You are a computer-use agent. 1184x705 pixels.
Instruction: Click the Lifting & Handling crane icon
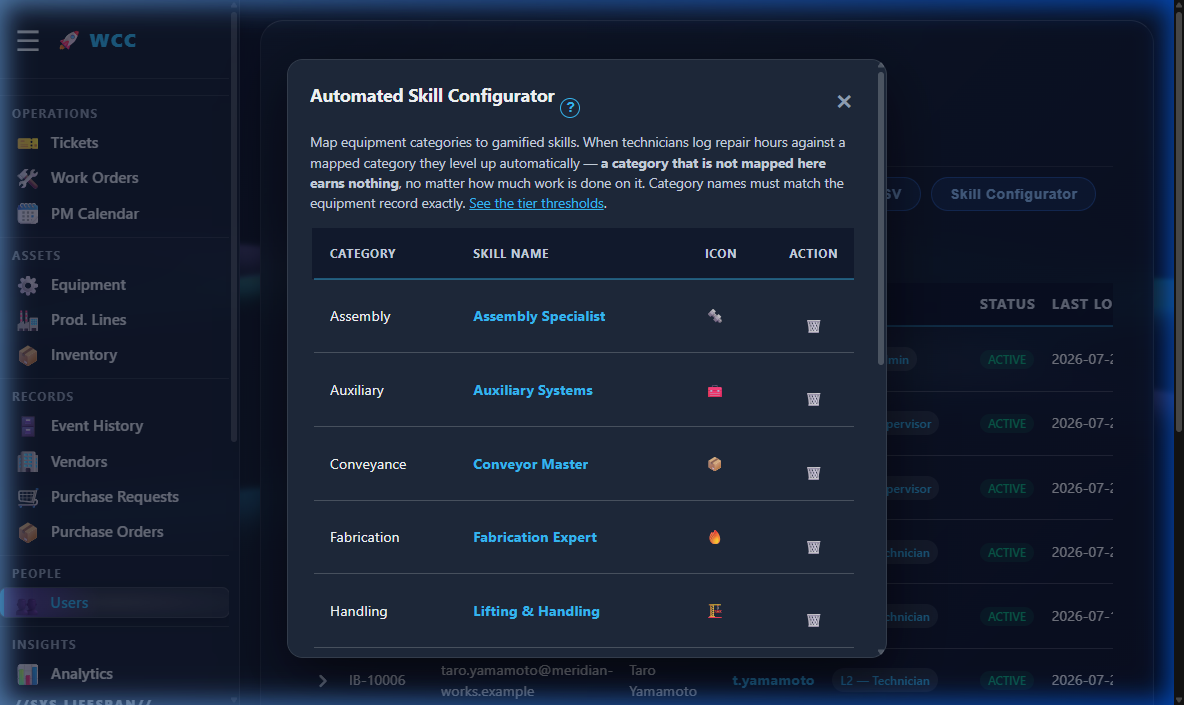pyautogui.click(x=714, y=611)
